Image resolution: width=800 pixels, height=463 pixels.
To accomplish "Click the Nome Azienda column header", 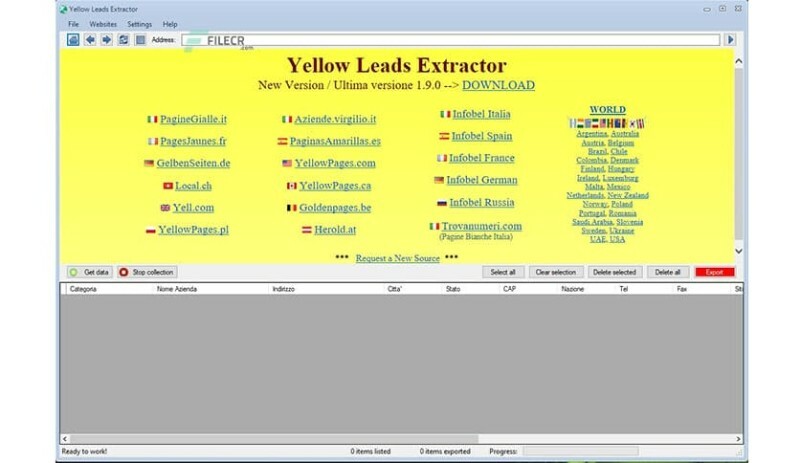I will (177, 289).
